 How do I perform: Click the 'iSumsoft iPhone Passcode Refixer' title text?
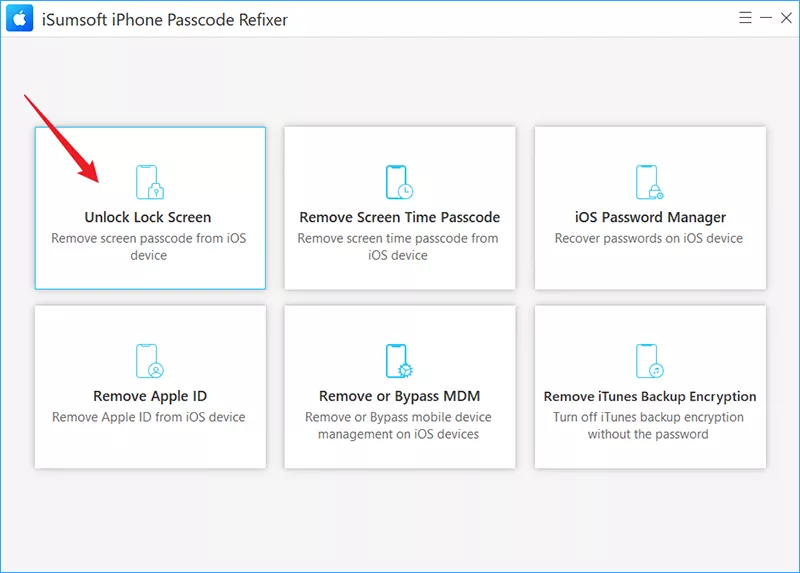pyautogui.click(x=165, y=19)
